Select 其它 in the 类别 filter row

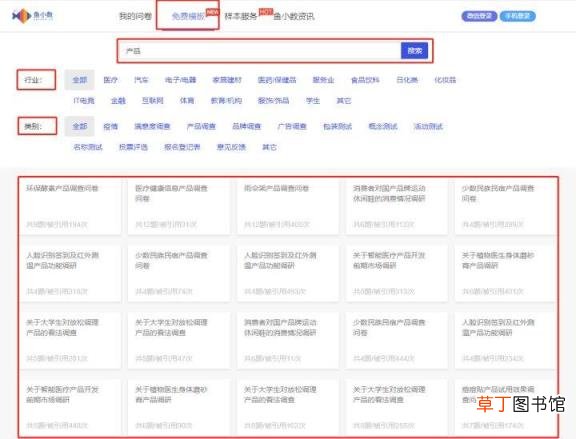269,147
